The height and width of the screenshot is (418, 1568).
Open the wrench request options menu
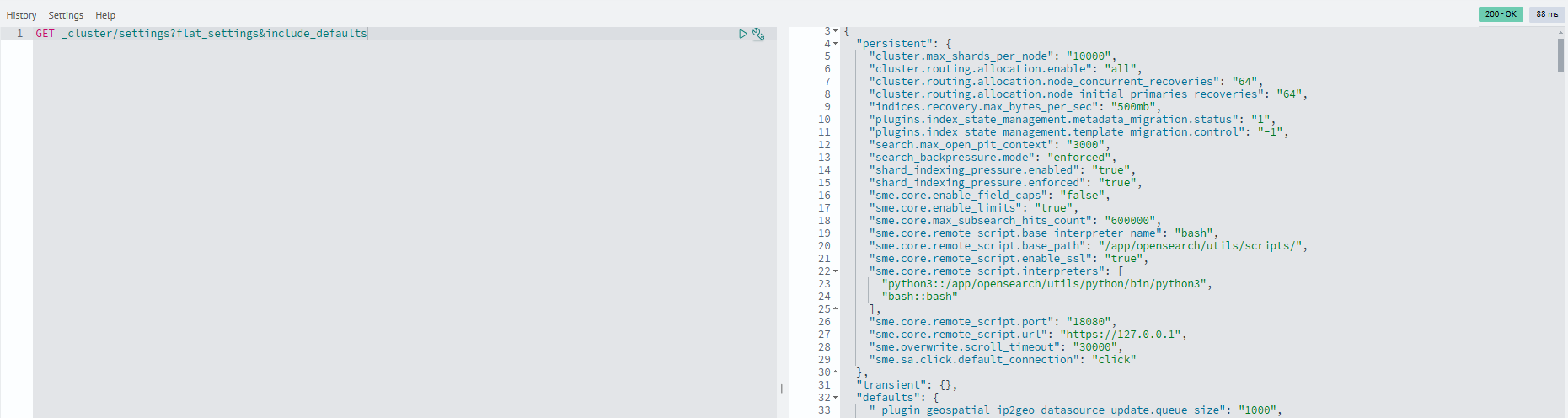click(758, 34)
